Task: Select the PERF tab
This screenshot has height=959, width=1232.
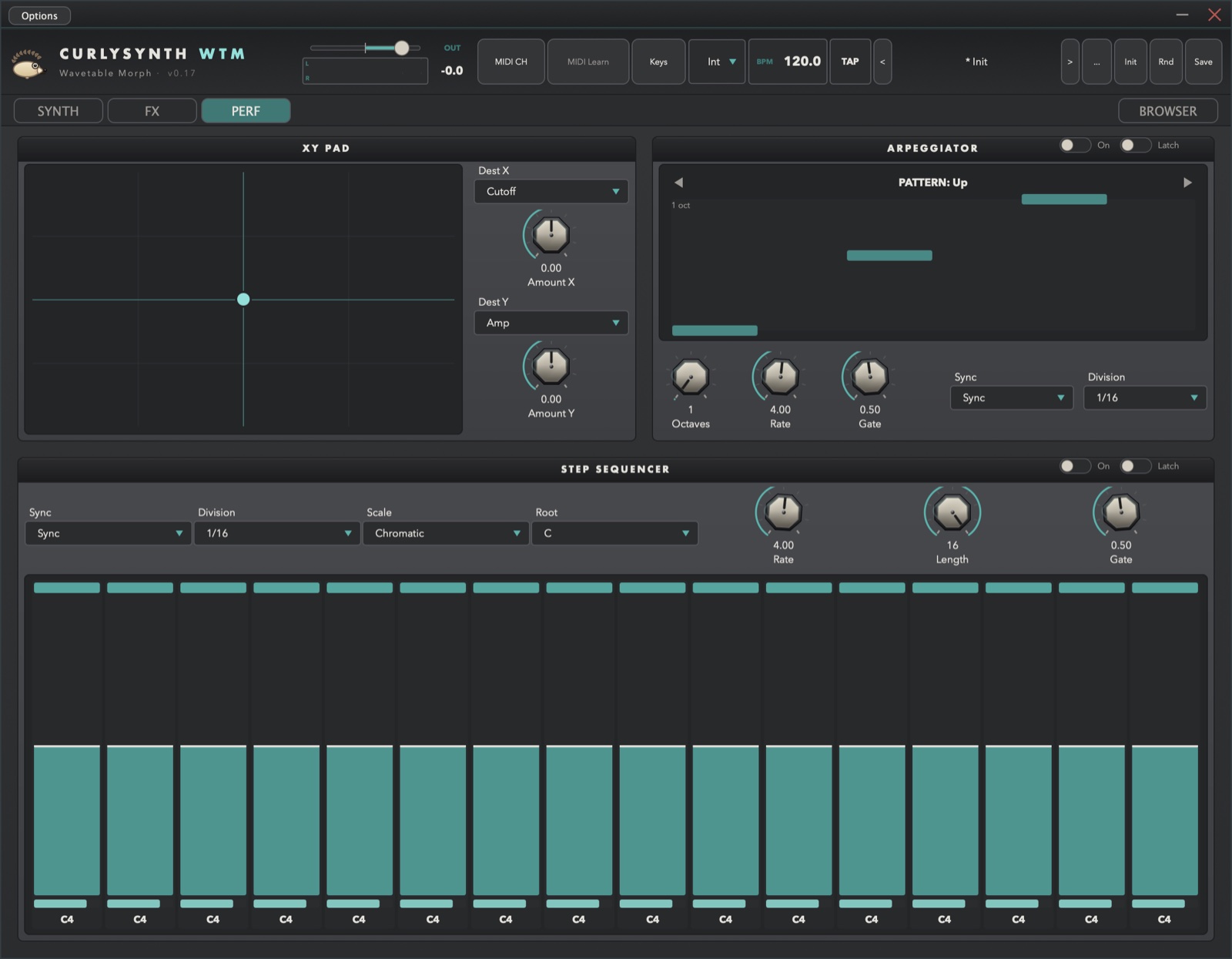Action: coord(246,111)
